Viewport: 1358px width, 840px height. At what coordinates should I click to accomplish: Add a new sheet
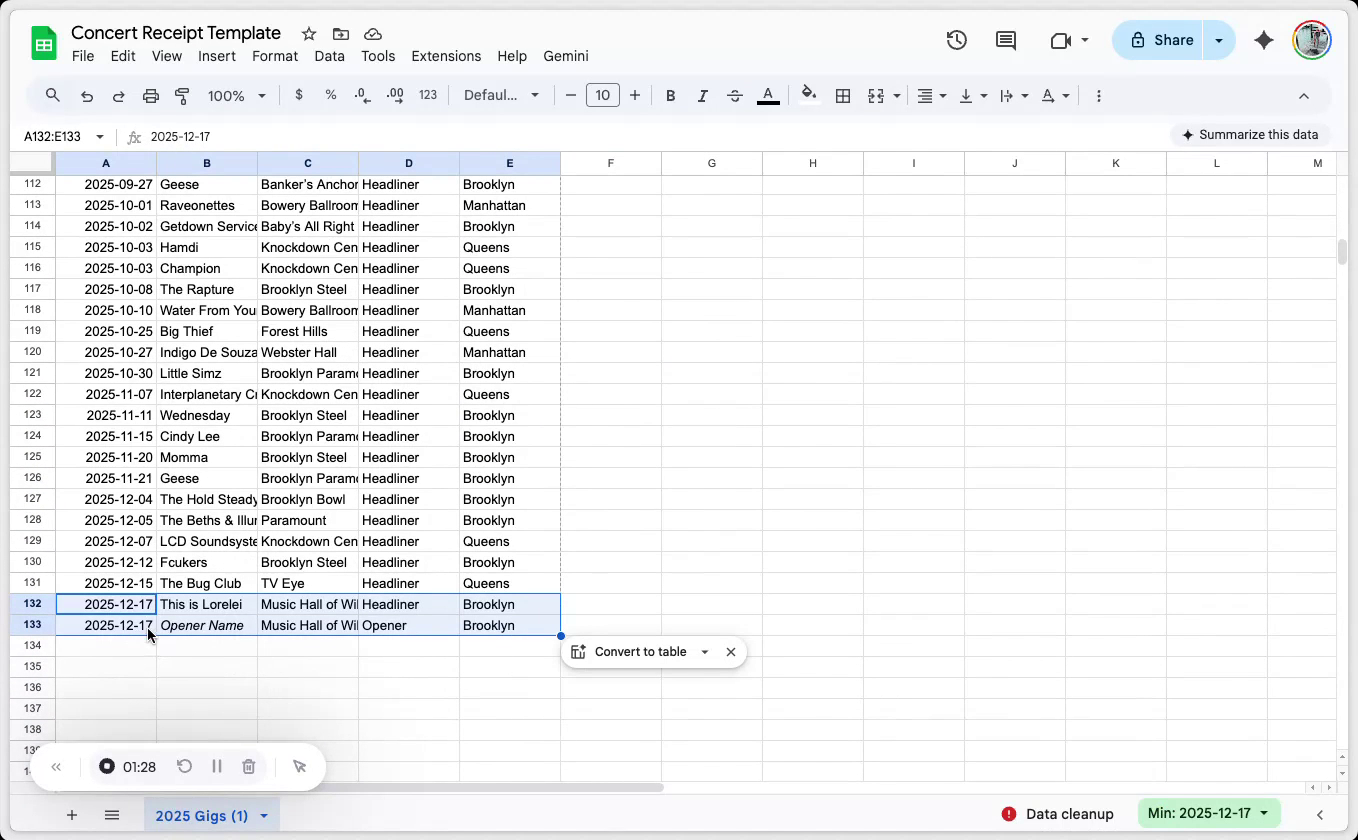72,815
